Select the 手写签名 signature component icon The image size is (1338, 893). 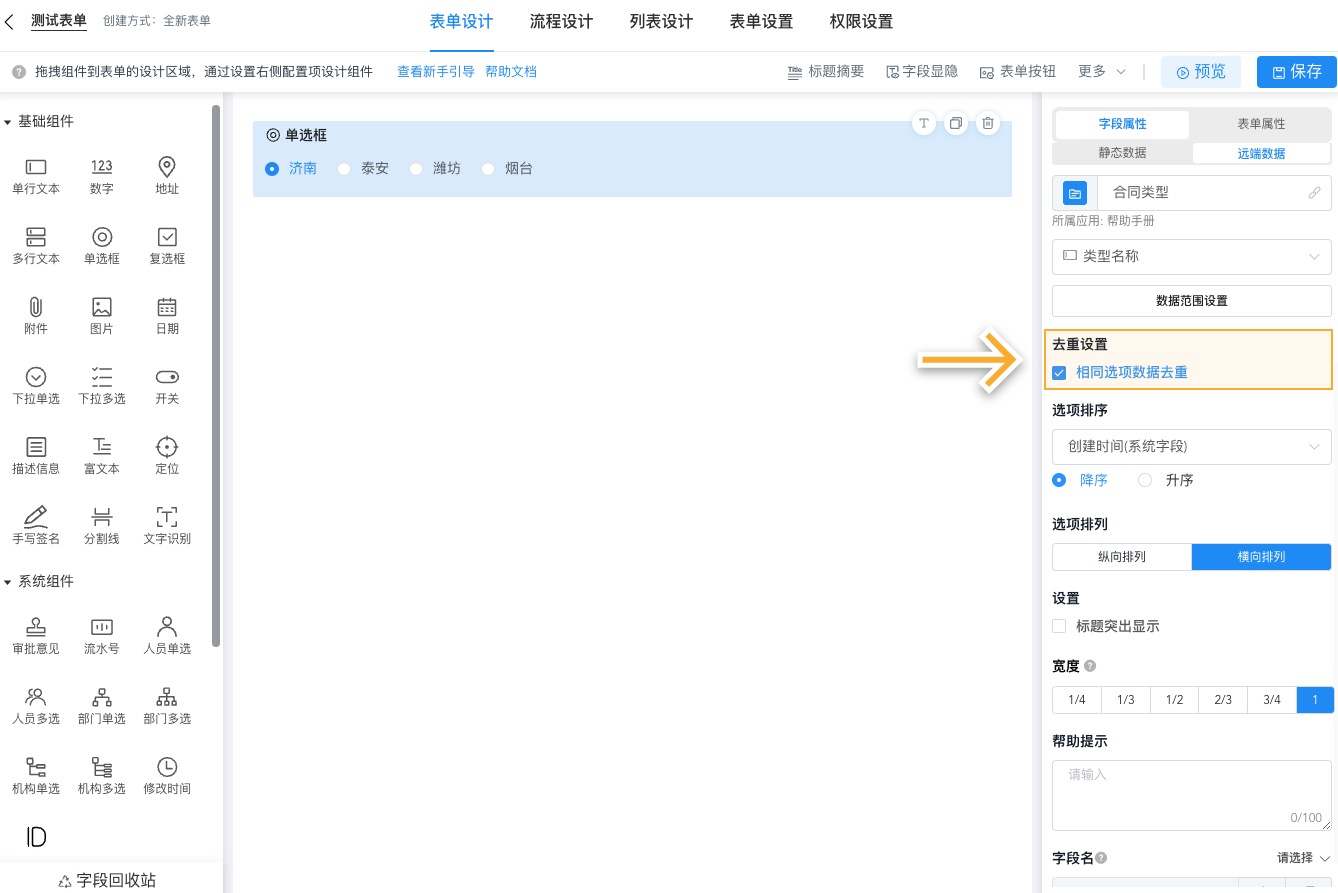36,524
